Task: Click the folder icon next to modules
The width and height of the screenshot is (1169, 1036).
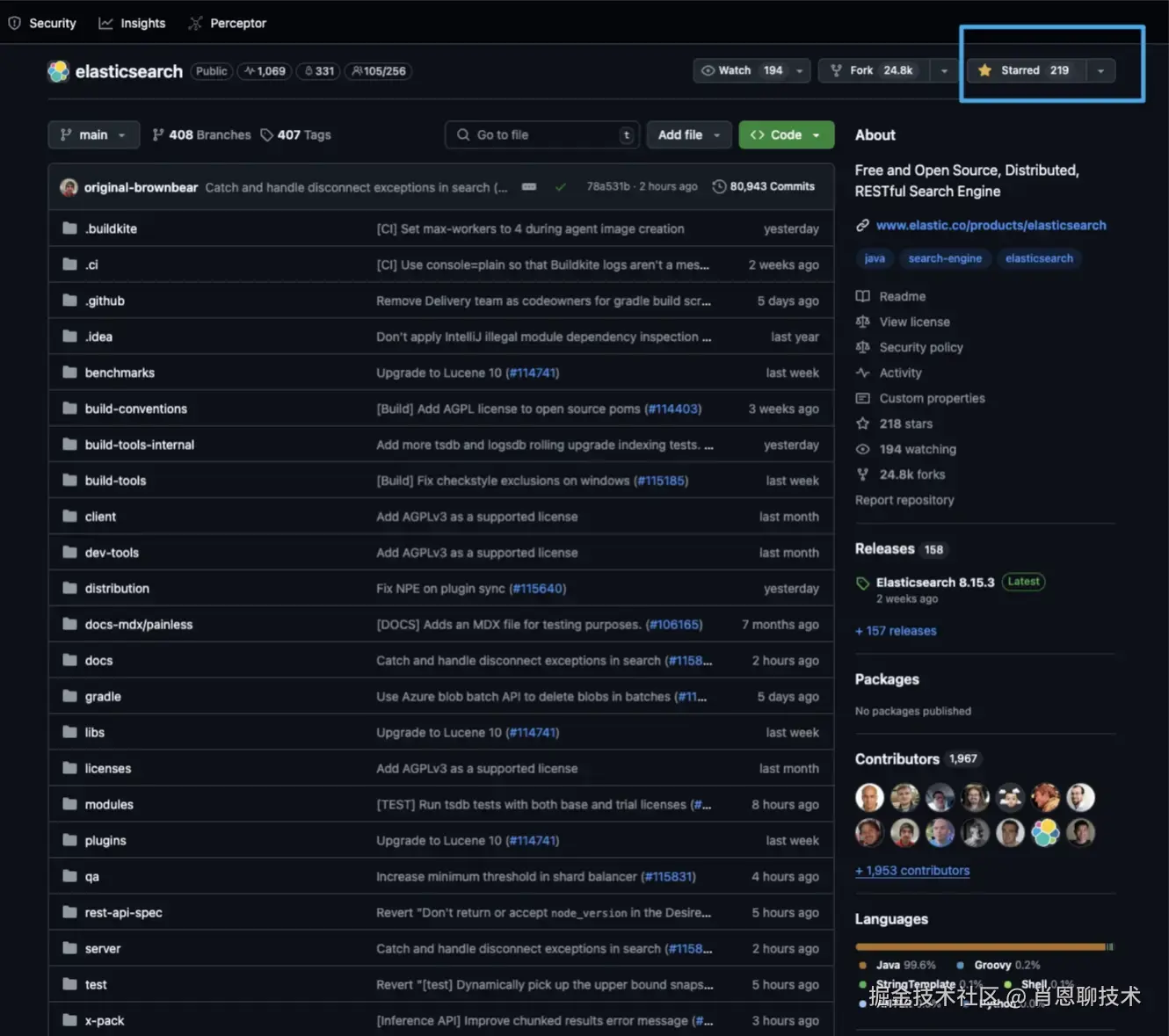Action: [x=70, y=805]
